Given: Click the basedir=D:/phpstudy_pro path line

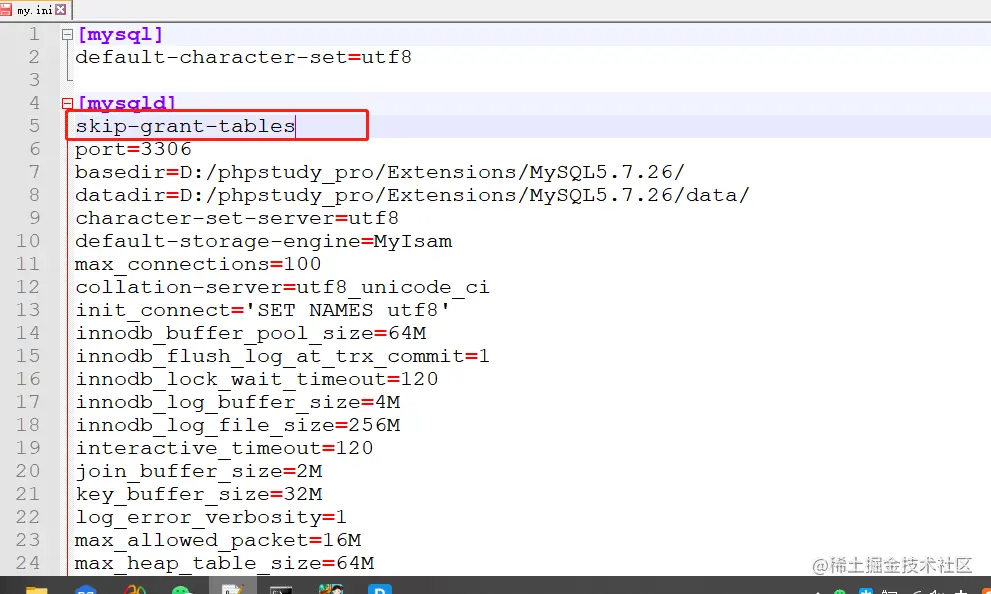Looking at the screenshot, I should click(x=379, y=173).
